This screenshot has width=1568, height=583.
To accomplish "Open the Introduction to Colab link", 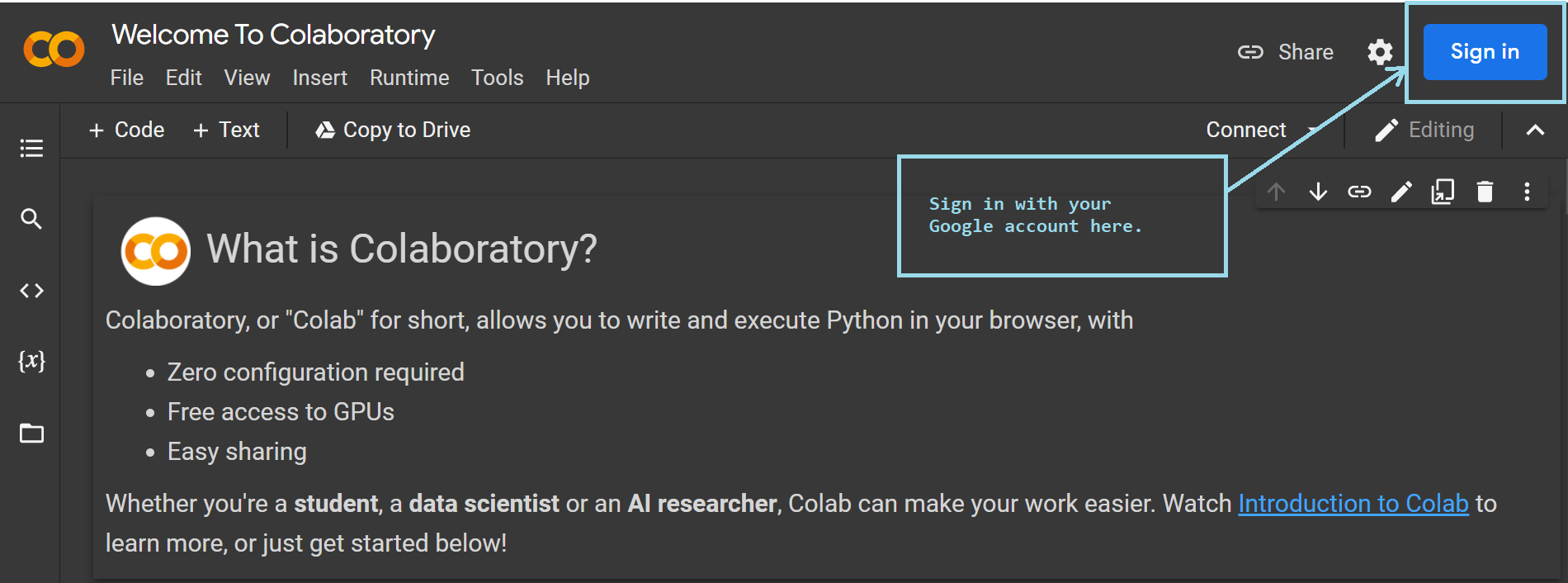I will point(1353,504).
